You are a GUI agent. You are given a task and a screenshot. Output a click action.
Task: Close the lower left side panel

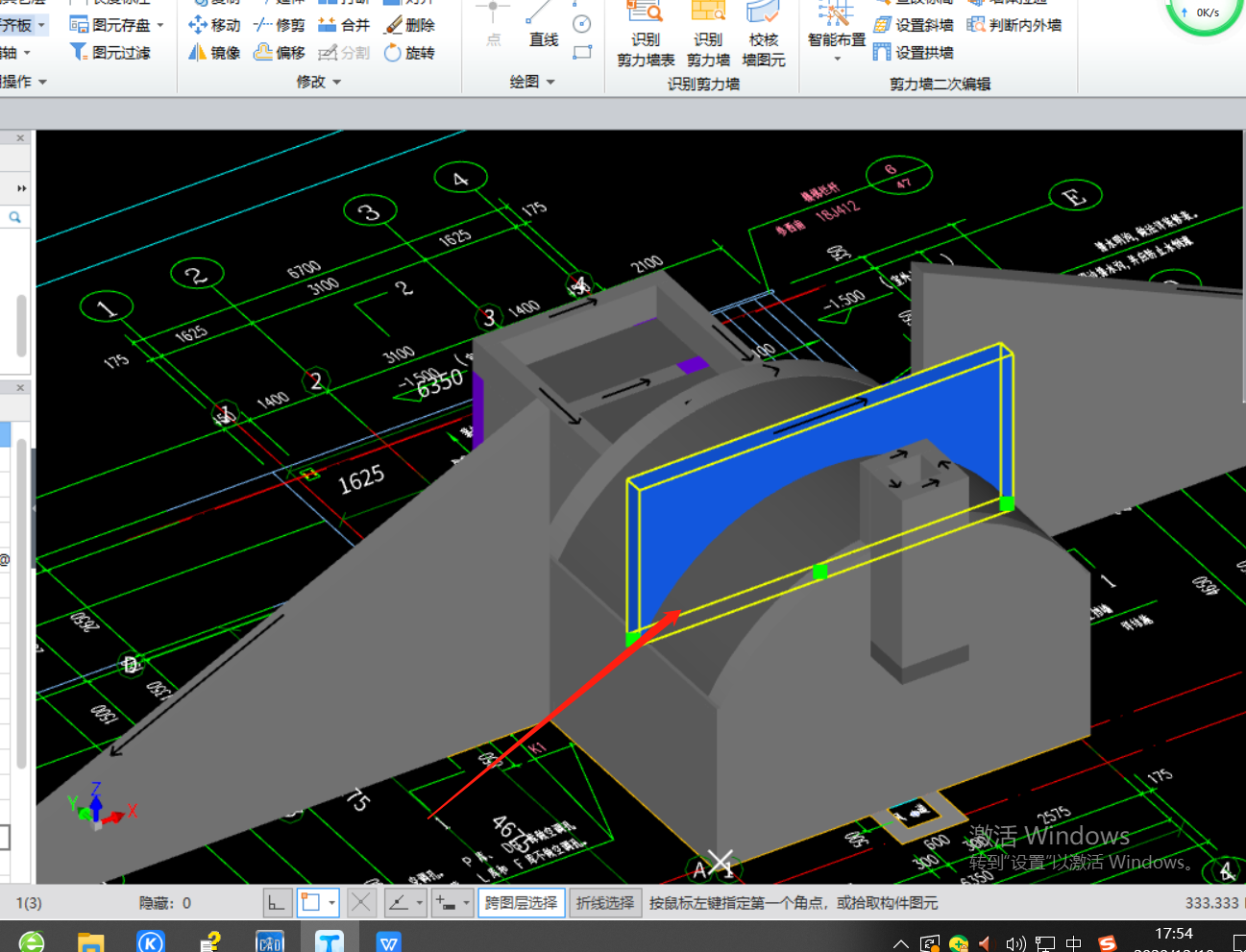click(x=20, y=387)
